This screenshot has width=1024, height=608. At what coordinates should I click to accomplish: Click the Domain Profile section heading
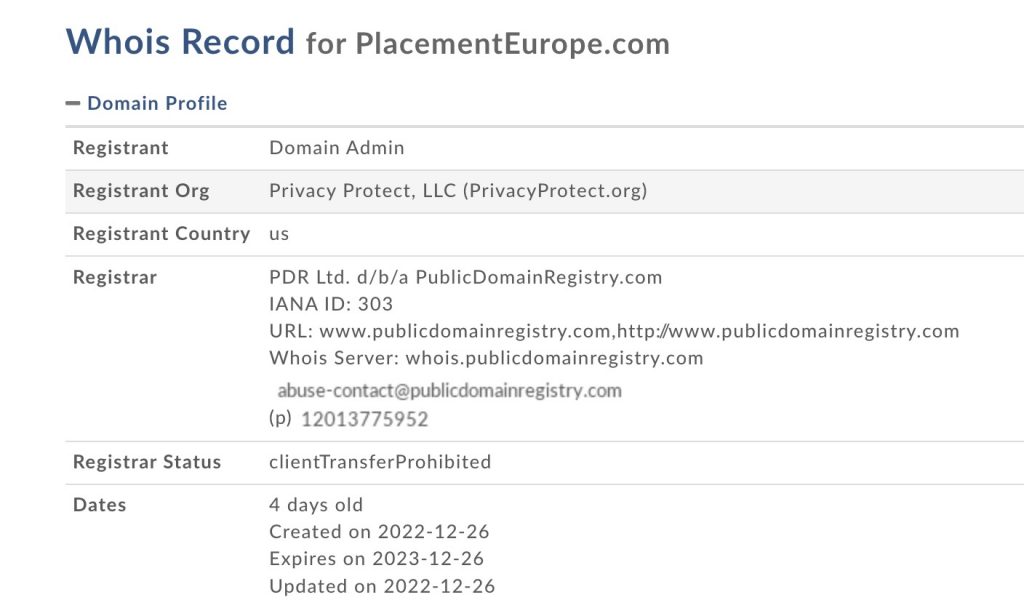157,103
